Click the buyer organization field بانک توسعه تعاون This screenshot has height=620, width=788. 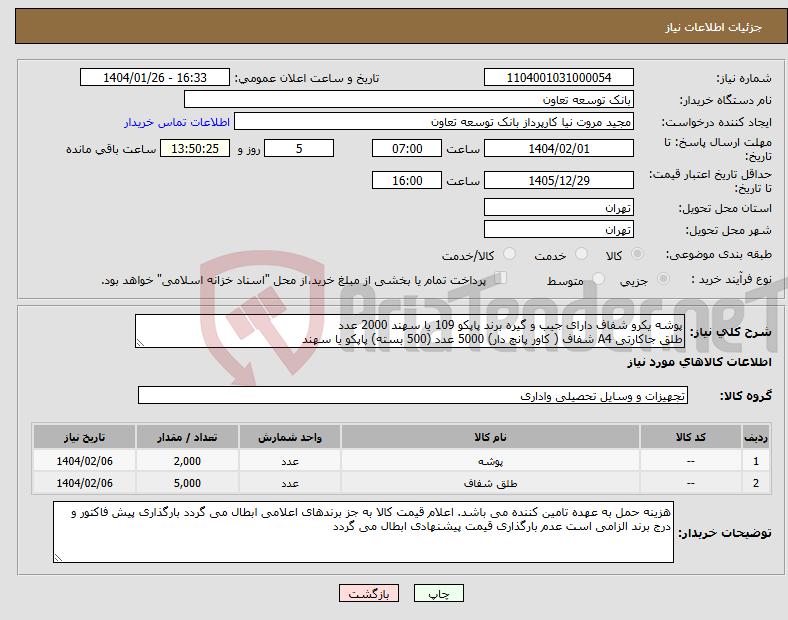[x=409, y=99]
